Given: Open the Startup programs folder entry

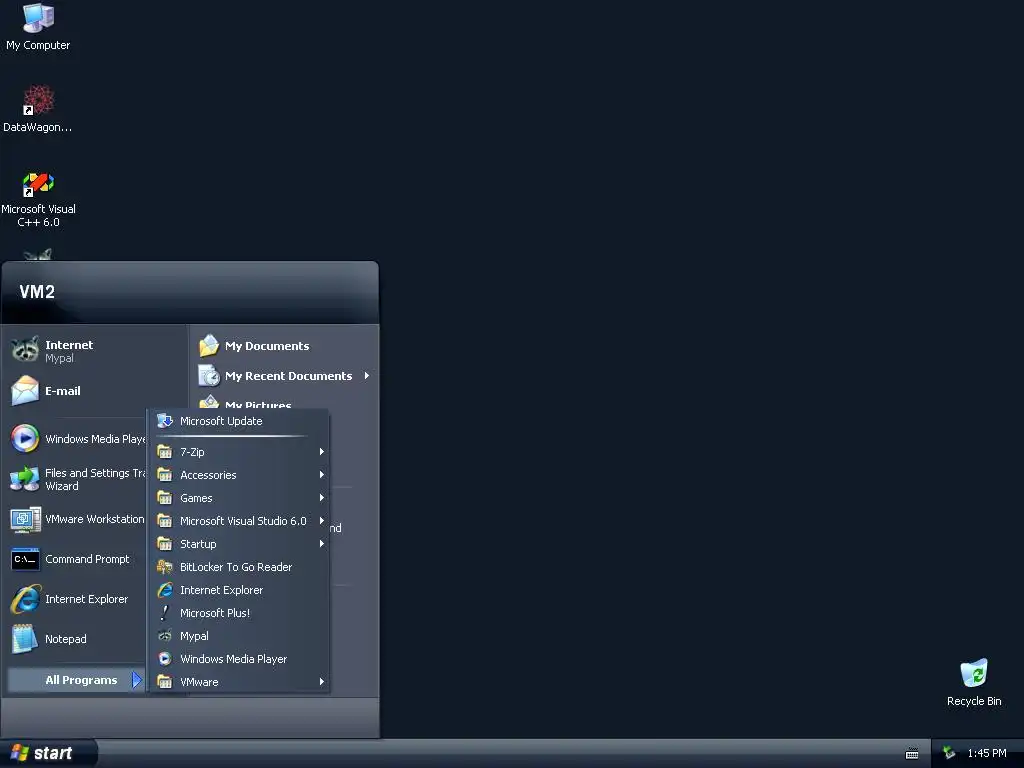Looking at the screenshot, I should 238,543.
